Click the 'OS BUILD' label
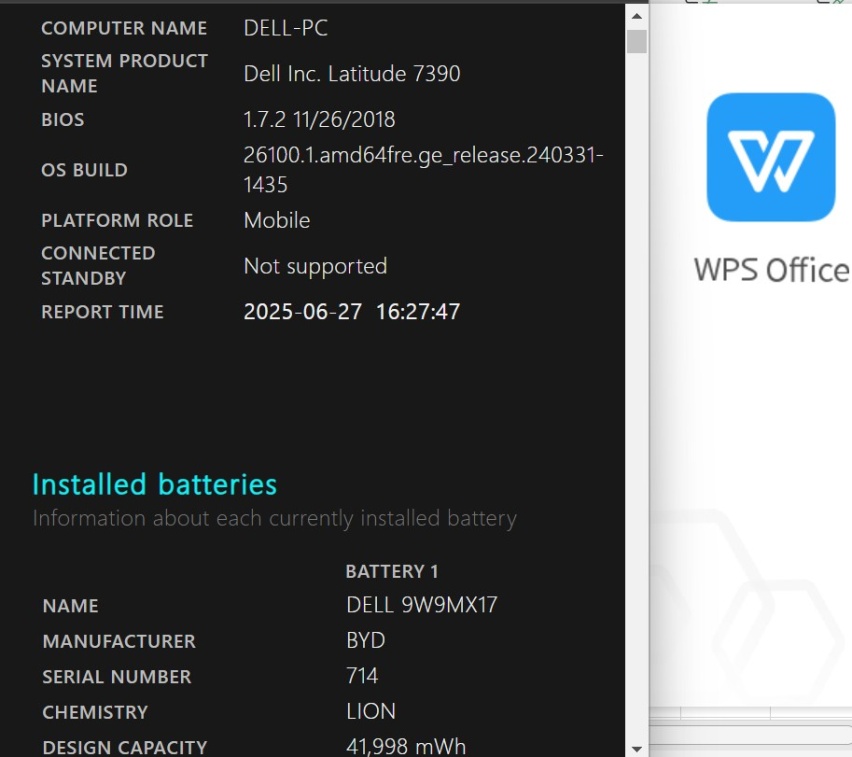Viewport: 852px width, 757px height. tap(85, 170)
